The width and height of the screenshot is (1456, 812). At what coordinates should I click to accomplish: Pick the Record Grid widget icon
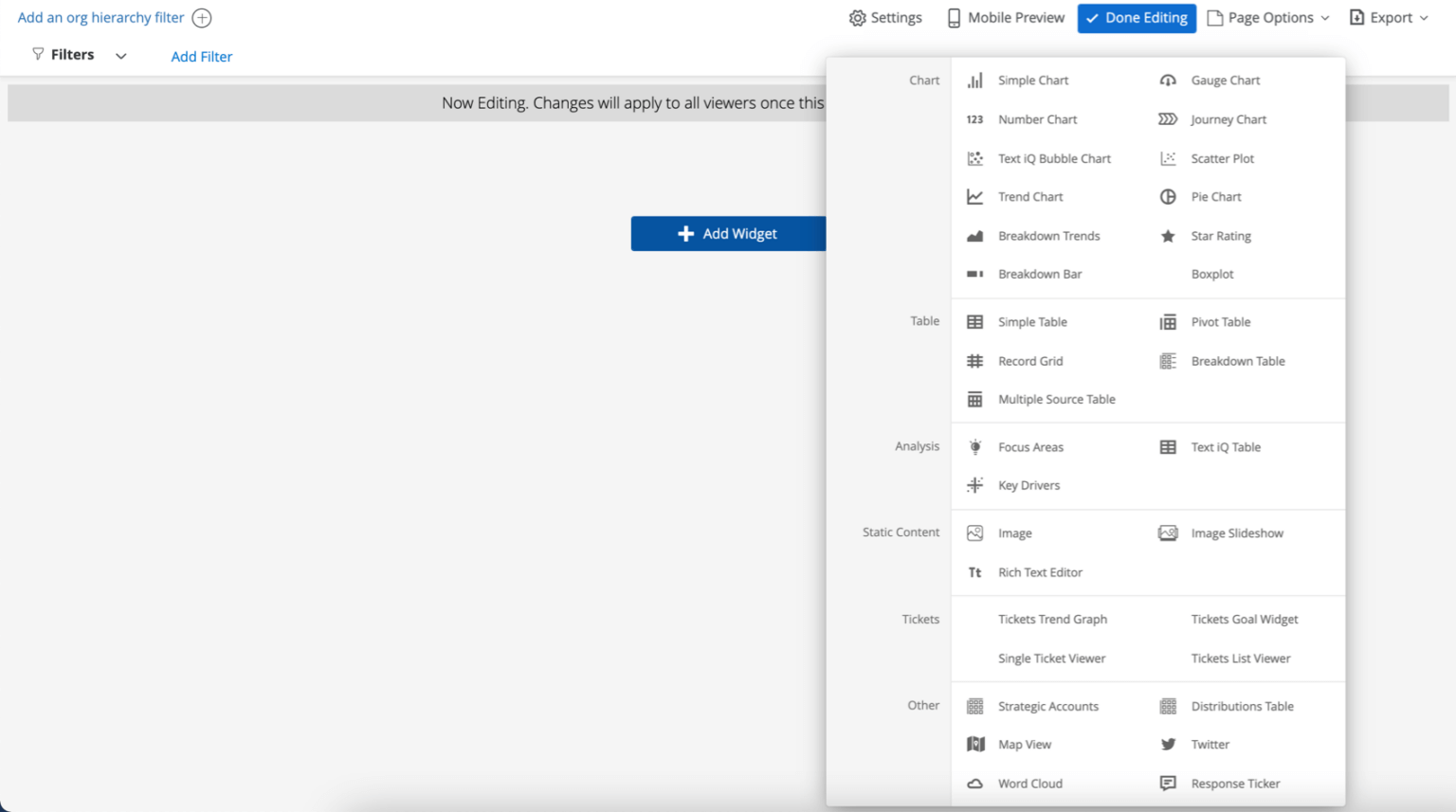(974, 361)
